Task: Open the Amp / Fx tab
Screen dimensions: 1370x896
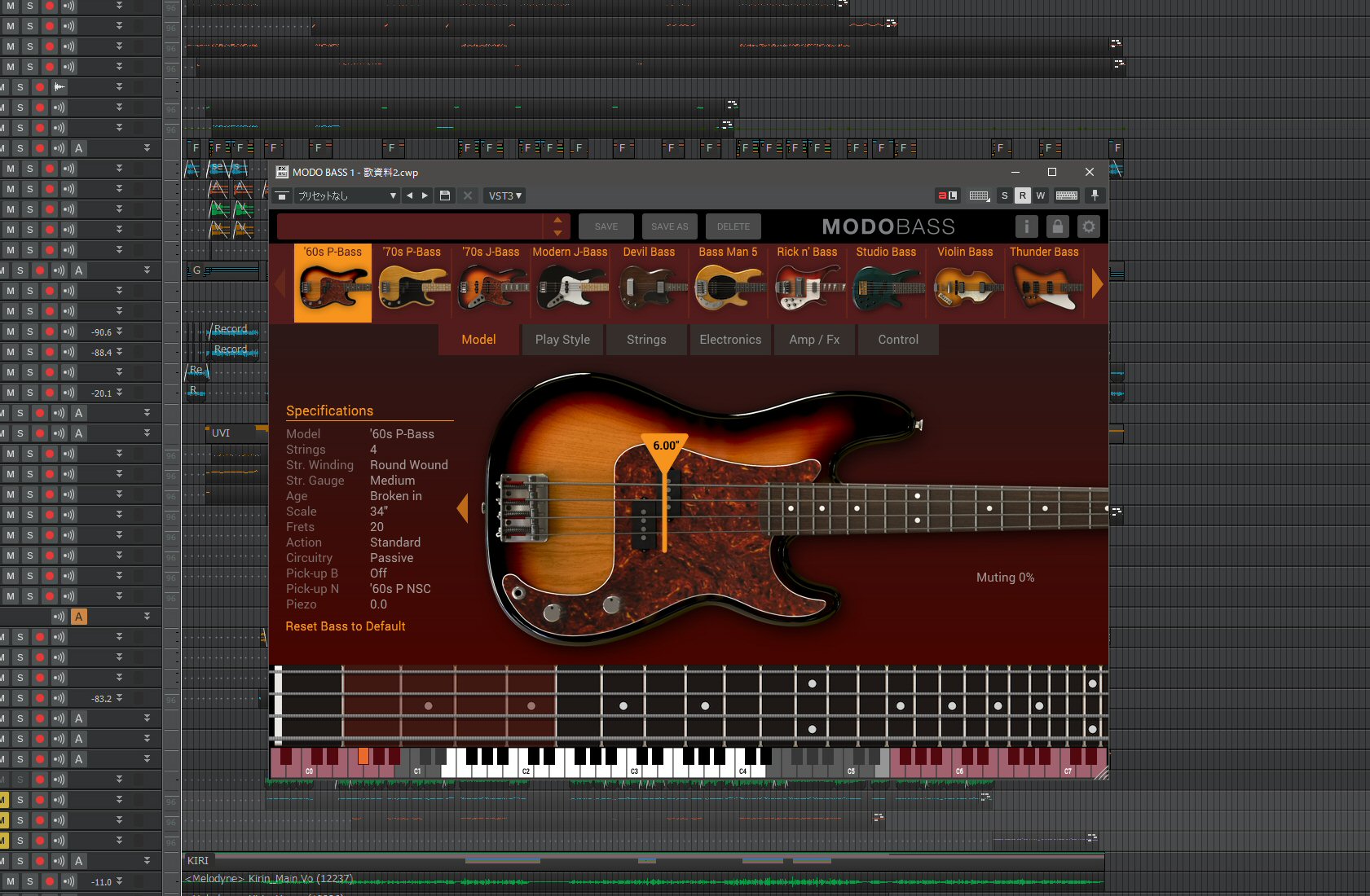Action: 814,340
